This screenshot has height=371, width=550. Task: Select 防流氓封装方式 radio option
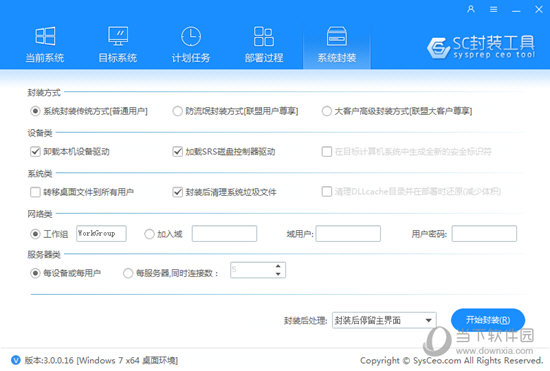coord(177,111)
